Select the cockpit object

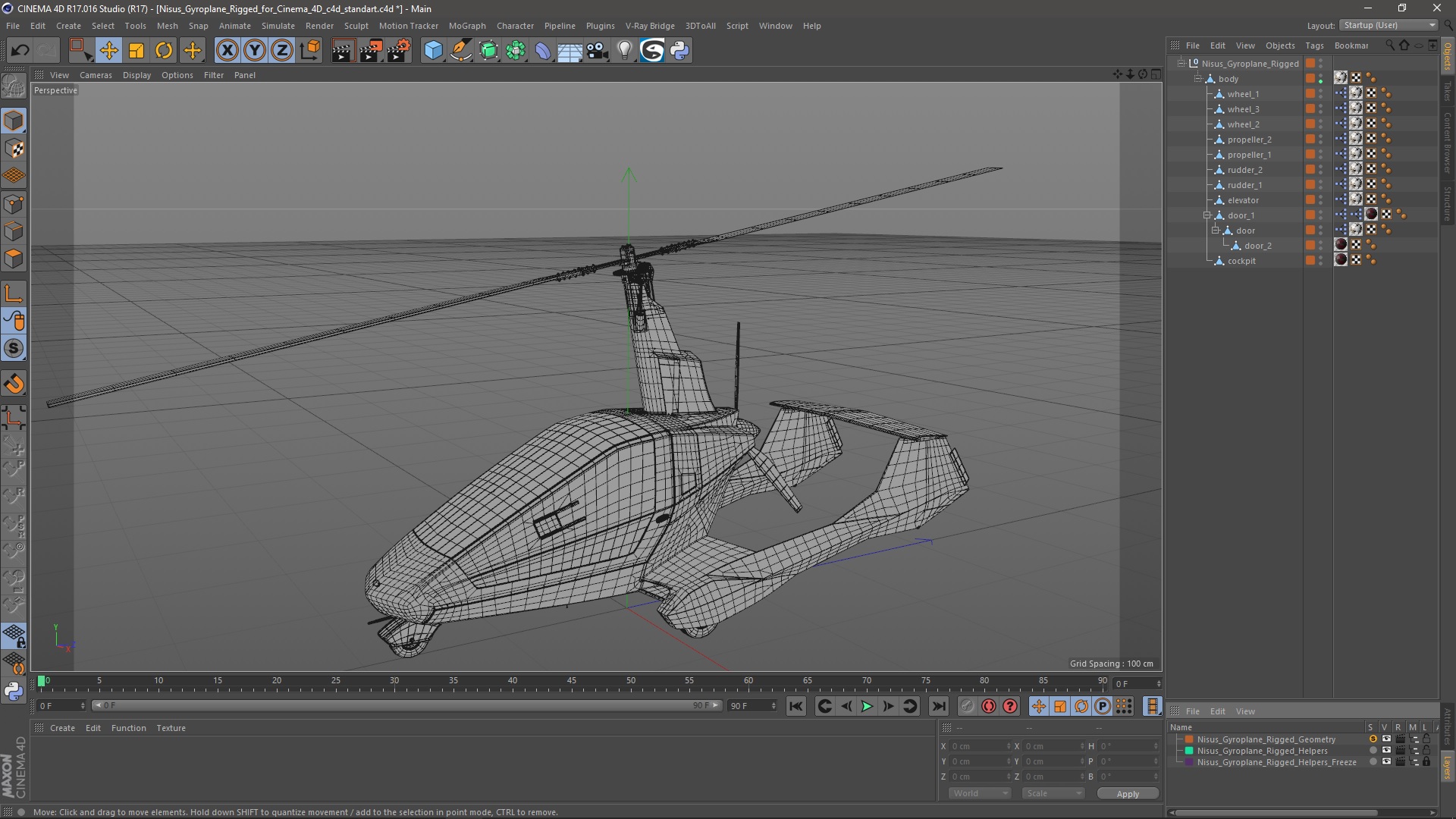pos(1241,261)
